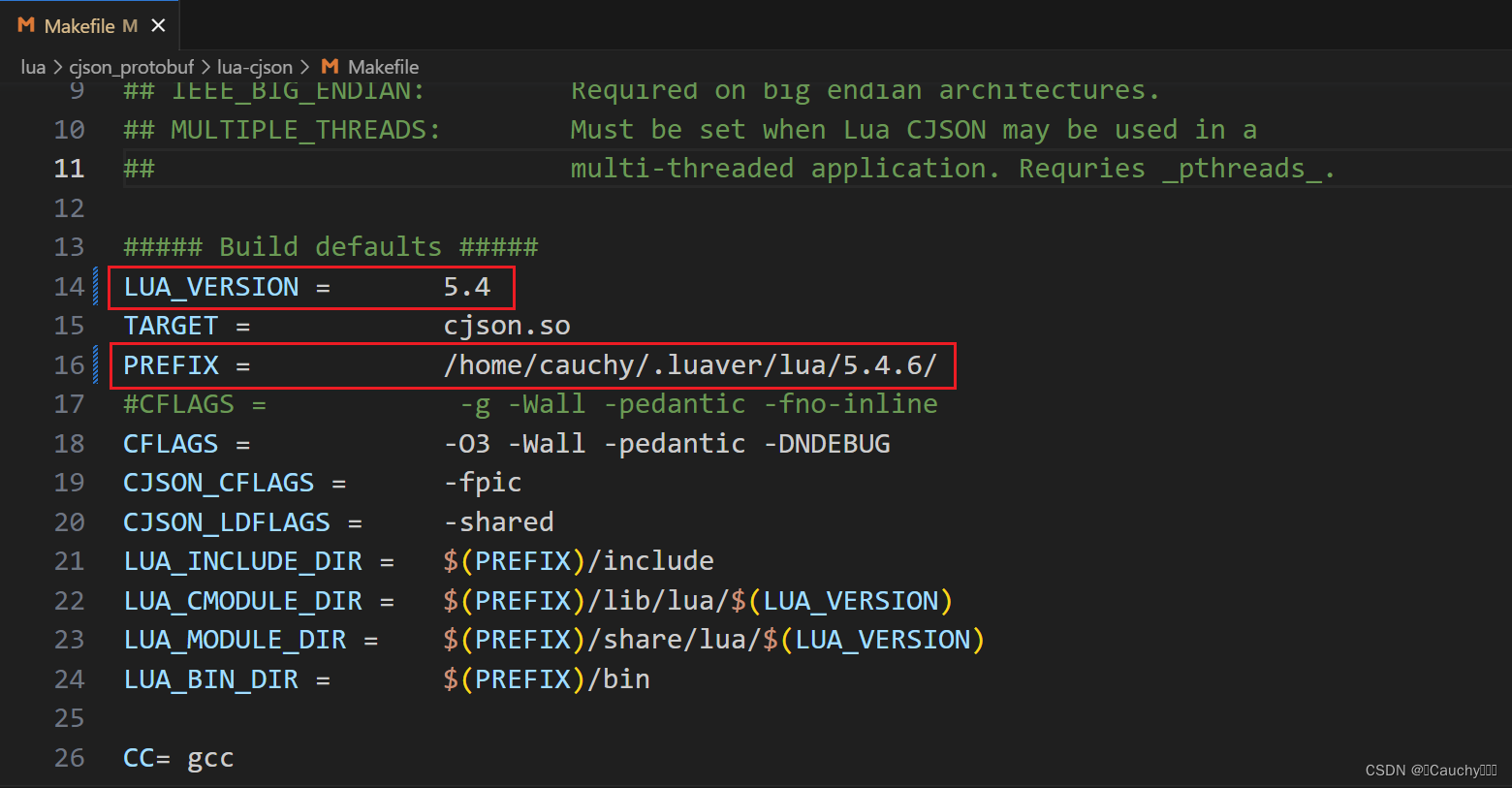Expand chevron after lua-cjson breadcrumb
Image resolution: width=1512 pixels, height=788 pixels.
(x=304, y=67)
